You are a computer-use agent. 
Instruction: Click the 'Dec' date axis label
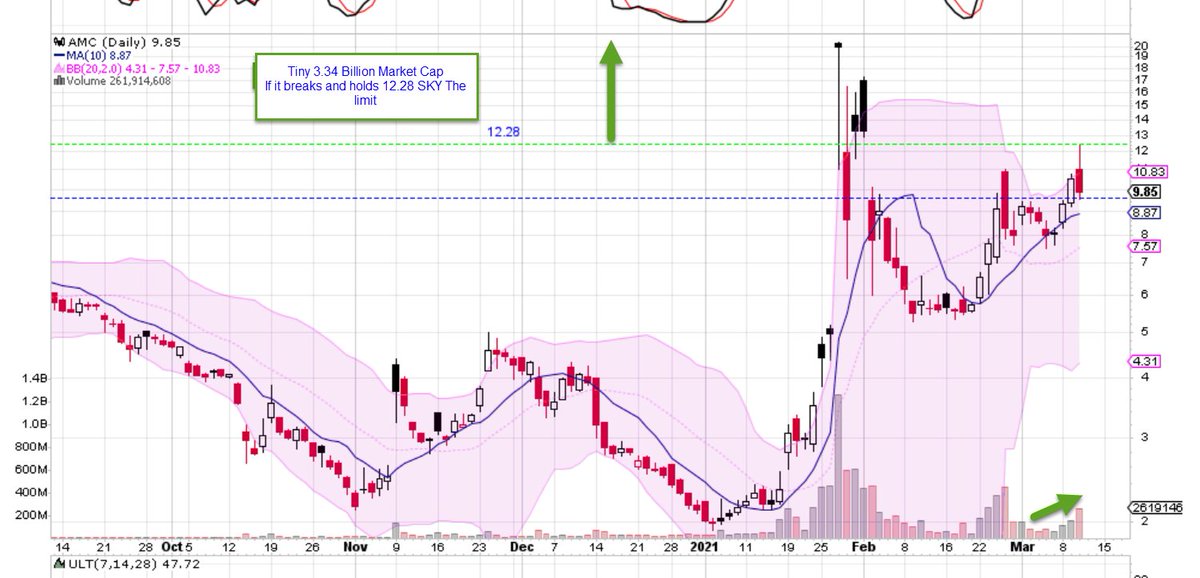point(523,548)
